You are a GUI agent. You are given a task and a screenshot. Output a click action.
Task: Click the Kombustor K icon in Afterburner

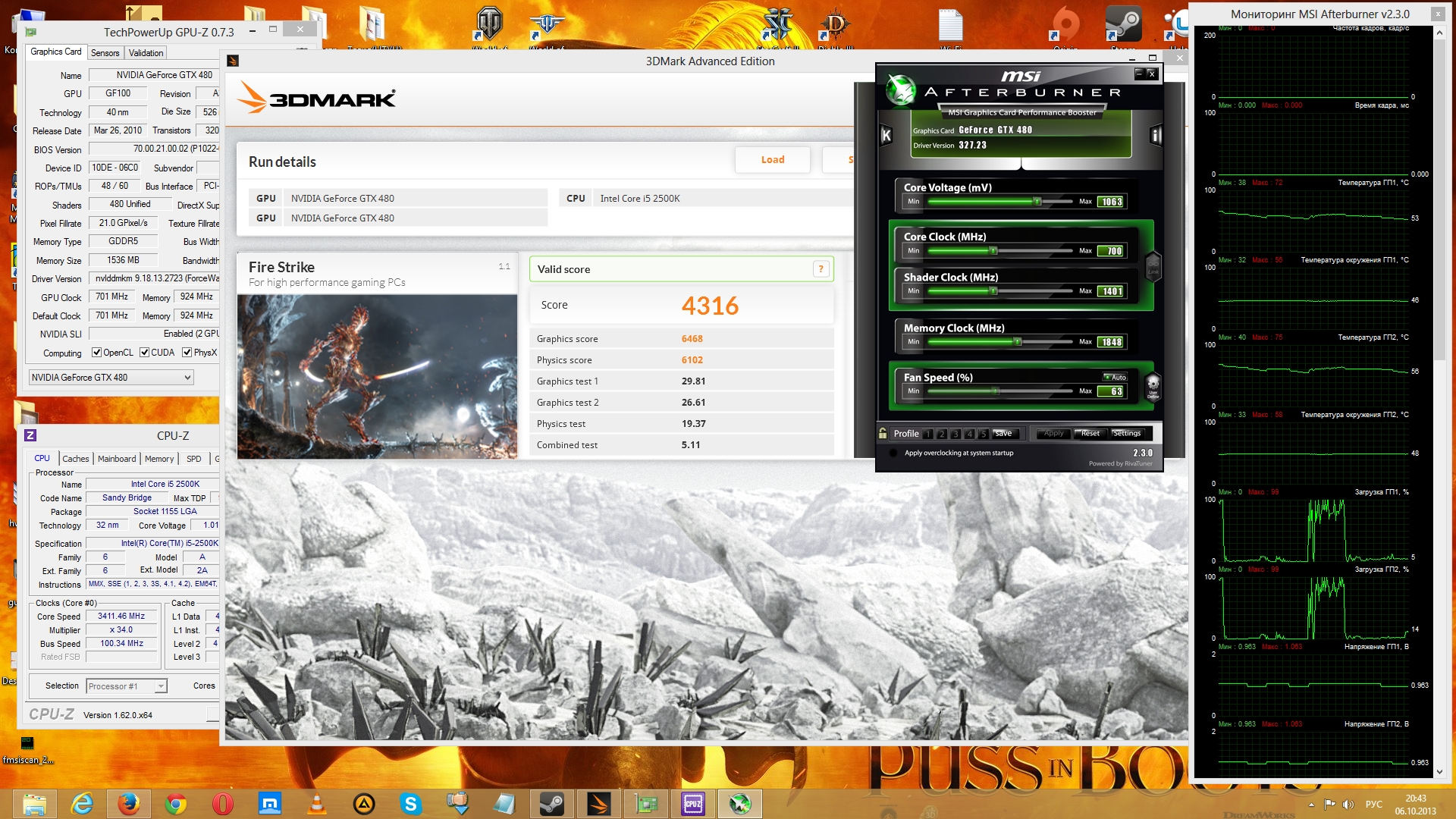[886, 136]
